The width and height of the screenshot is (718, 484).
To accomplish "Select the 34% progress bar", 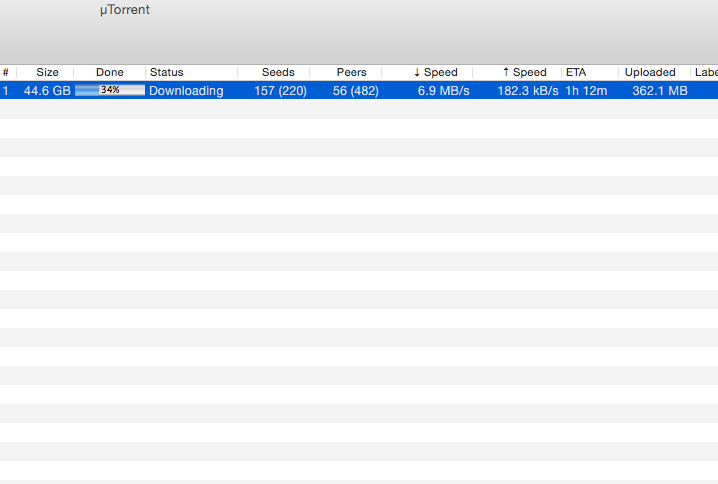I will click(110, 90).
